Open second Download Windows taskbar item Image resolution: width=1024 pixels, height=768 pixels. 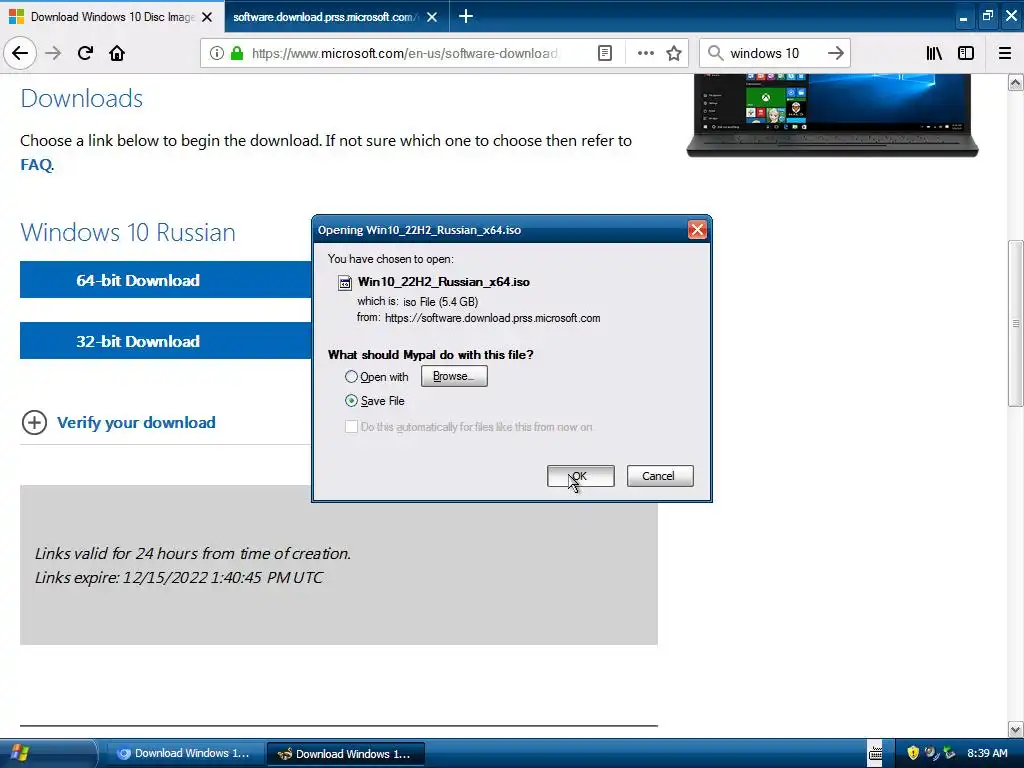[x=345, y=754]
